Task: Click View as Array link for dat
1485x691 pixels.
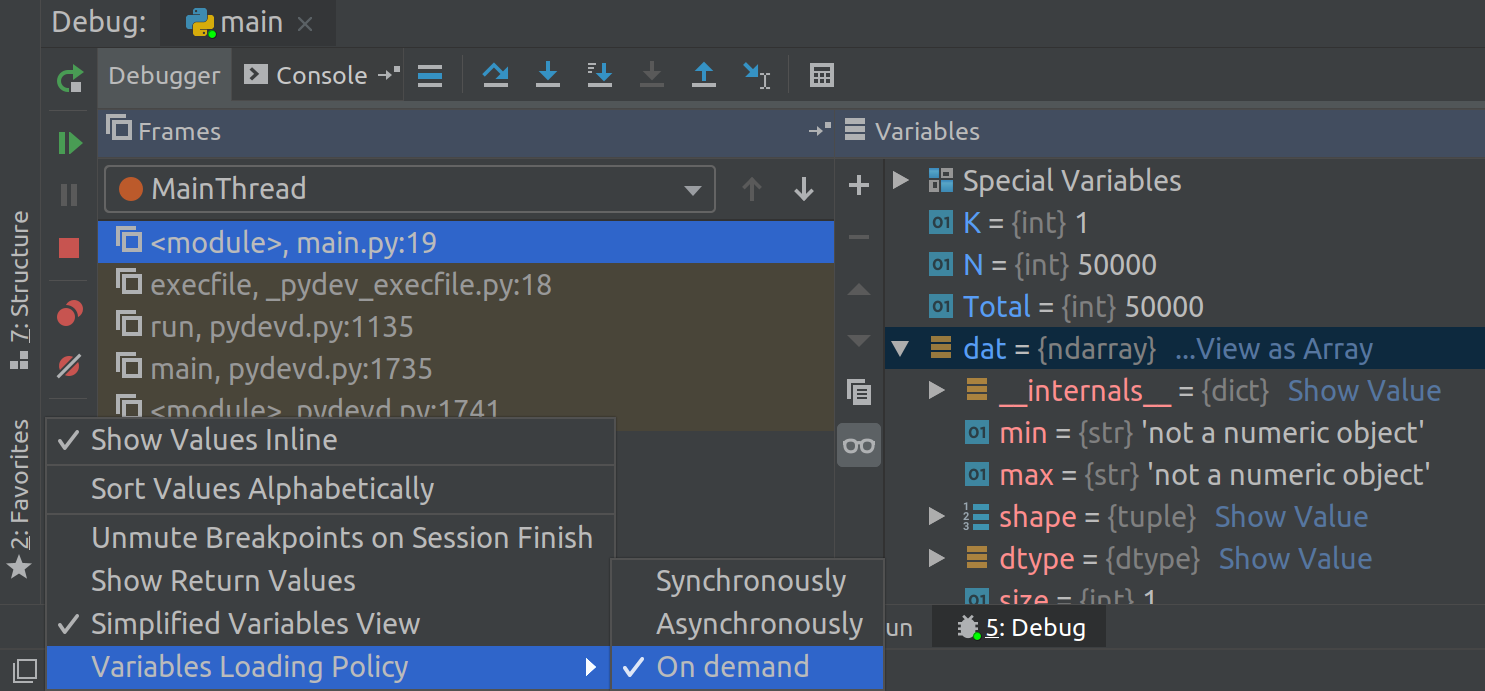Action: (x=1274, y=348)
